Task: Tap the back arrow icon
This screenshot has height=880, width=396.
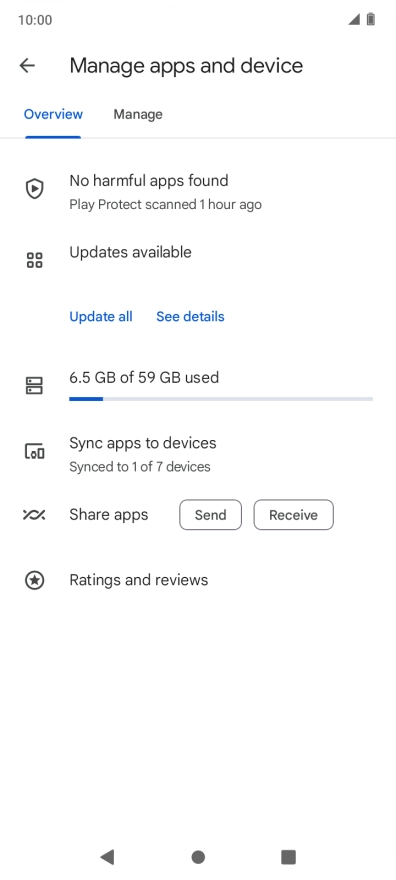Action: [27, 66]
